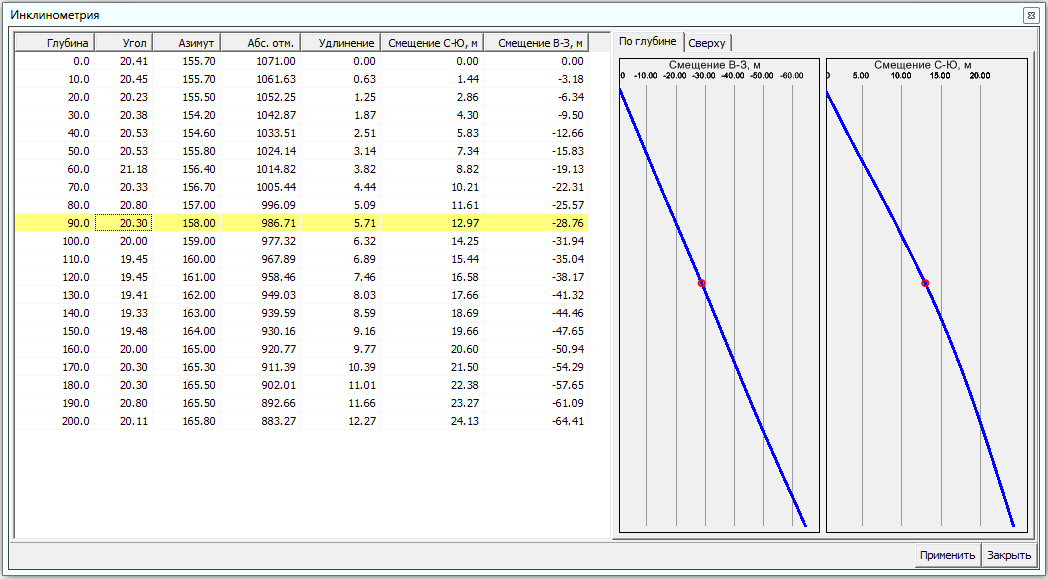Click the Смещение С-Ю, м chart title
Viewport: 1048px width, 579px height.
pyautogui.click(x=922, y=65)
